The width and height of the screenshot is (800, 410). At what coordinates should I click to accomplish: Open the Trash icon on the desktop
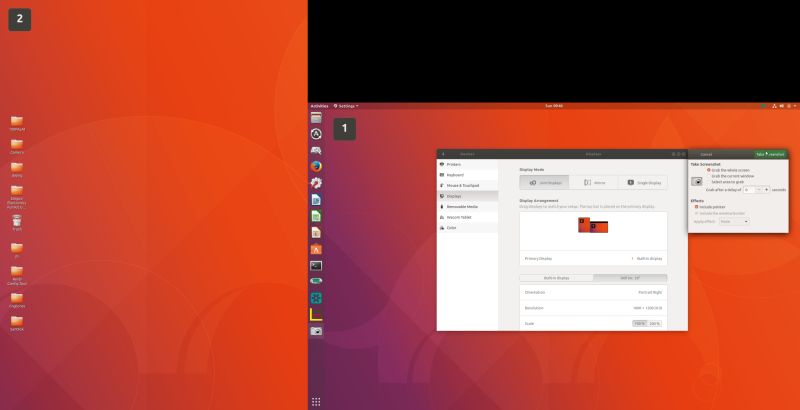[x=17, y=222]
